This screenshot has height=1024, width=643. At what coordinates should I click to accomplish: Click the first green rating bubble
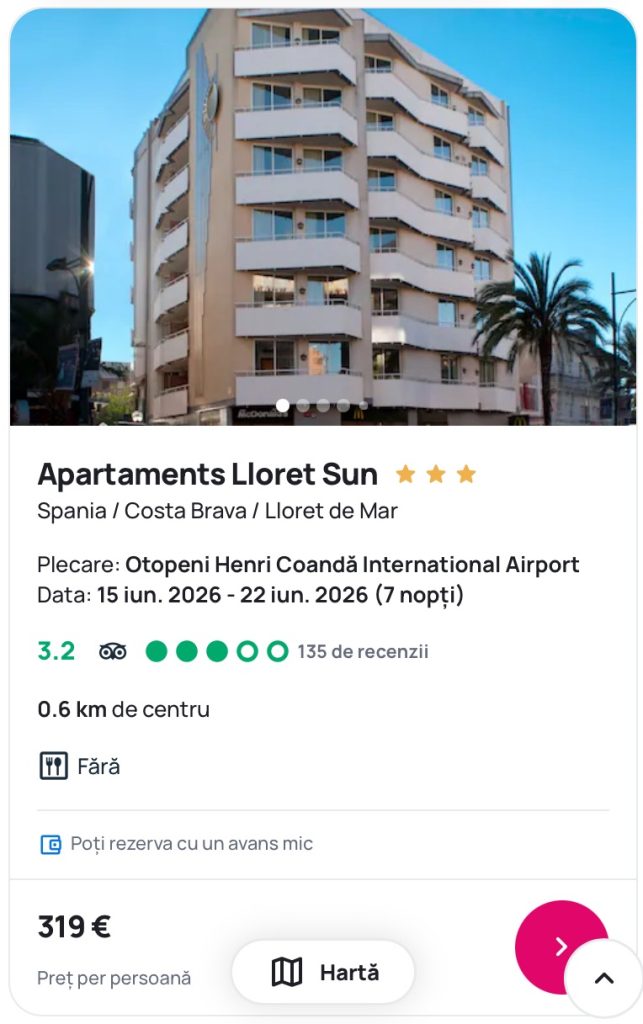coord(156,652)
